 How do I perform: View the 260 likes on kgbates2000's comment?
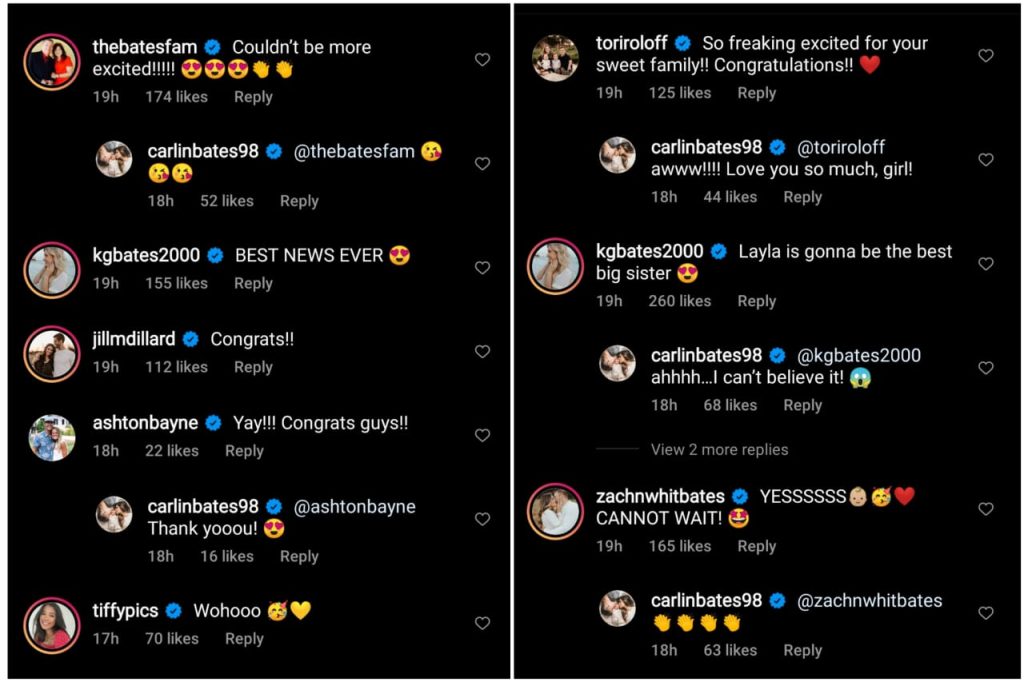(x=679, y=301)
